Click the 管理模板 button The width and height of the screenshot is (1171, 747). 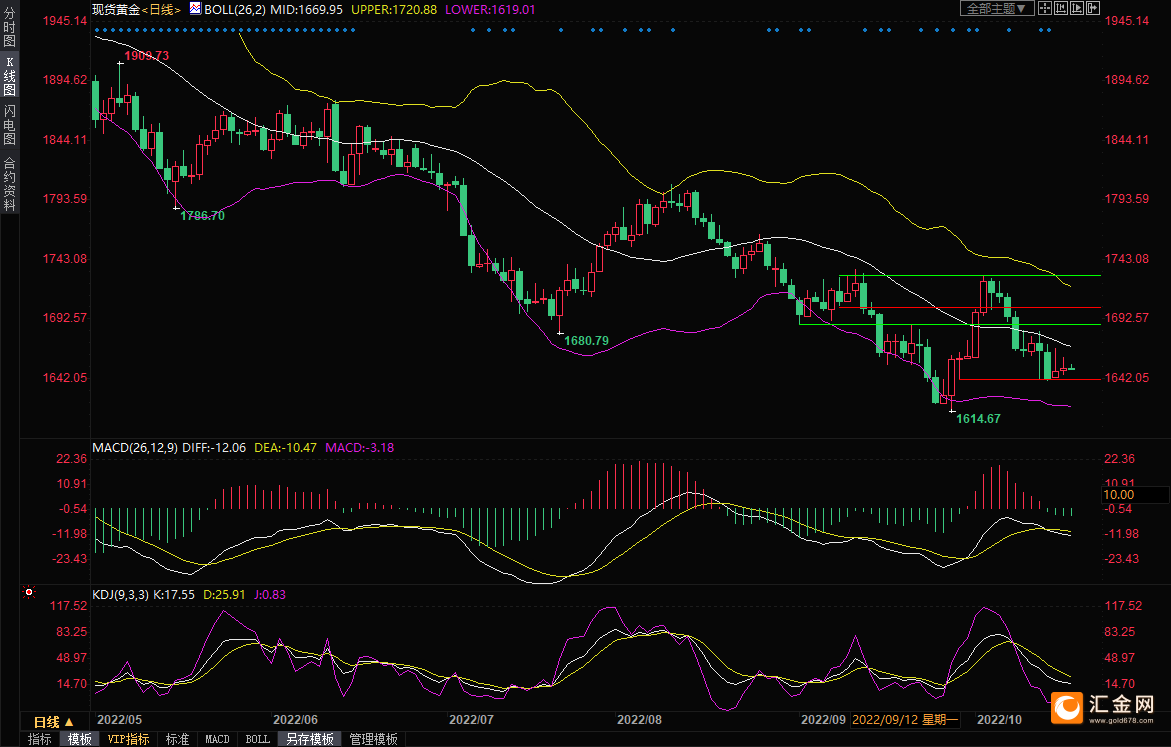pos(373,739)
